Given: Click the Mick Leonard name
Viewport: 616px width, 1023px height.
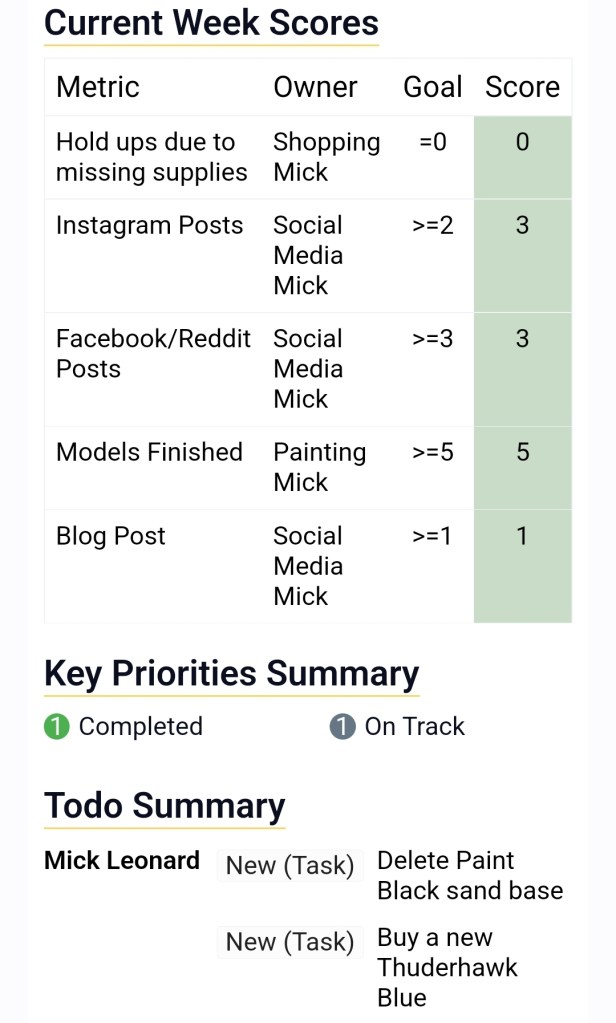Looking at the screenshot, I should point(122,861).
